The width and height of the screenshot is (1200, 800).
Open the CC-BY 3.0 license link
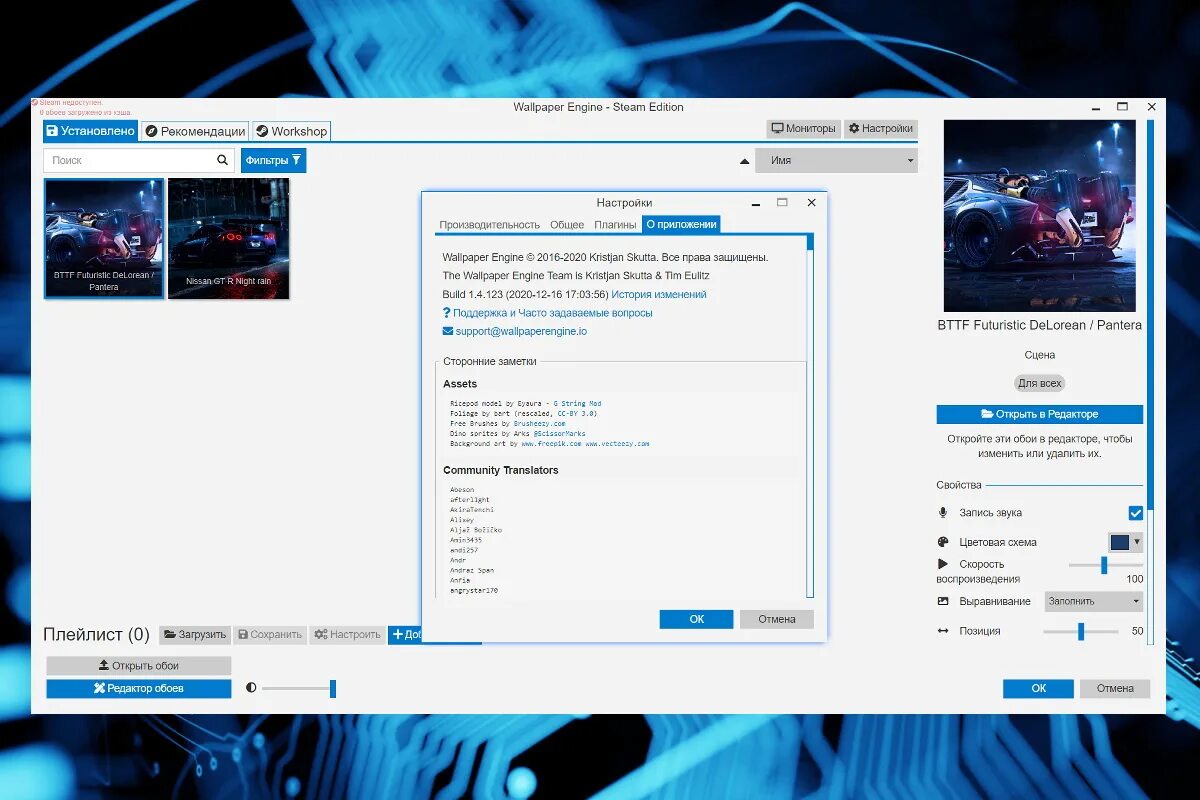click(x=577, y=413)
